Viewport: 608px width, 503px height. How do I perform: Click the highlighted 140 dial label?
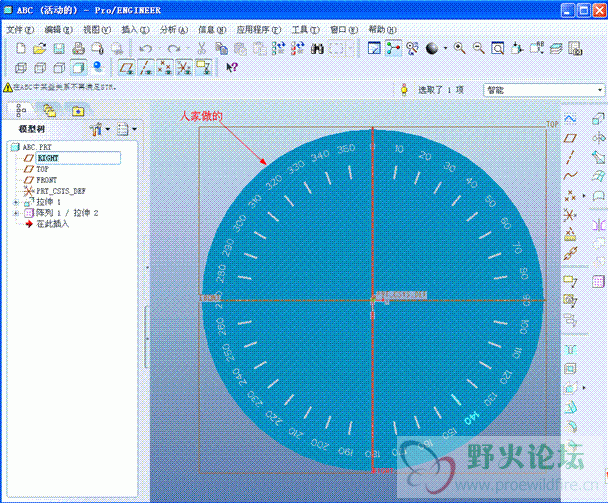pyautogui.click(x=472, y=418)
